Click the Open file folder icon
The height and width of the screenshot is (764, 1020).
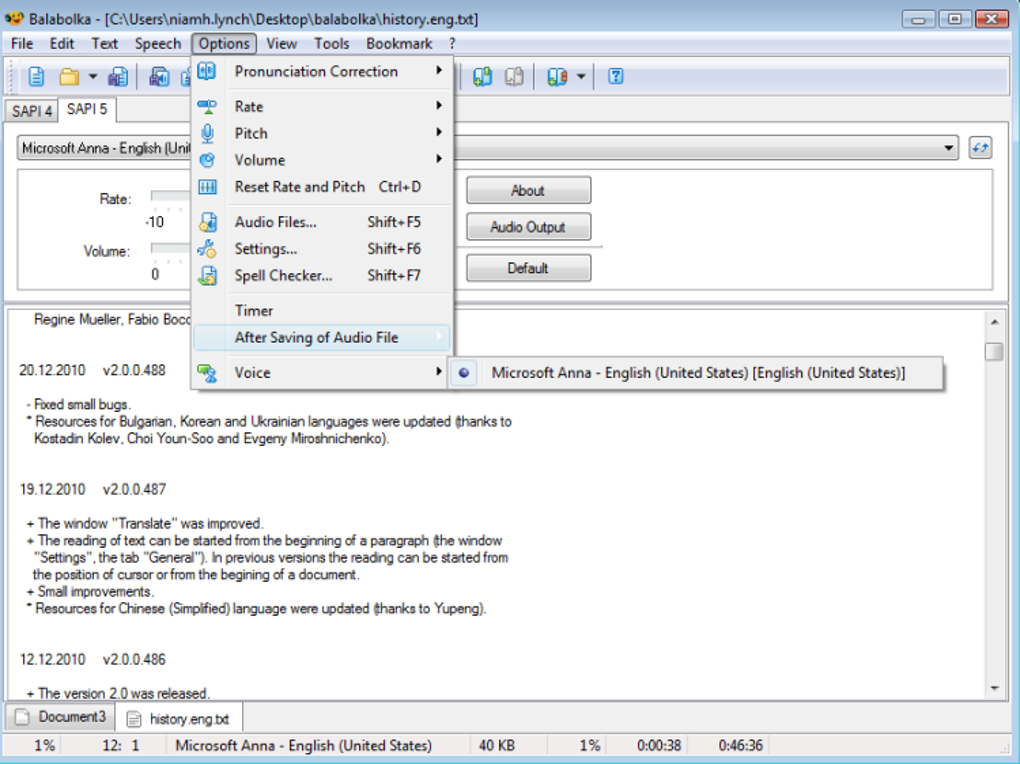[69, 77]
